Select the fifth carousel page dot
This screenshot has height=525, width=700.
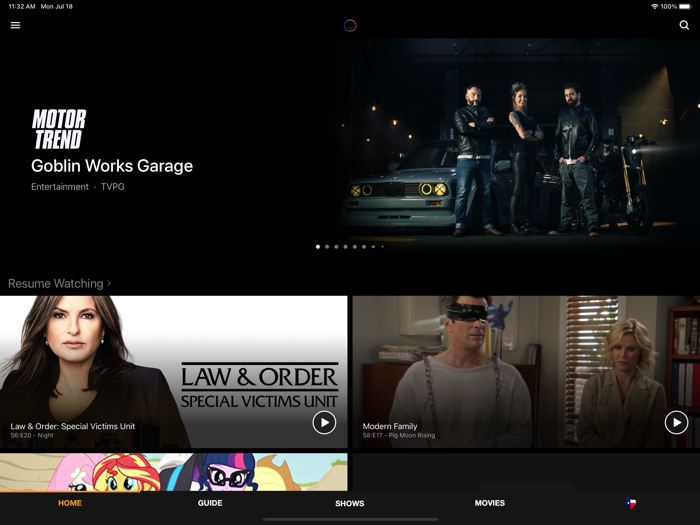tap(354, 246)
